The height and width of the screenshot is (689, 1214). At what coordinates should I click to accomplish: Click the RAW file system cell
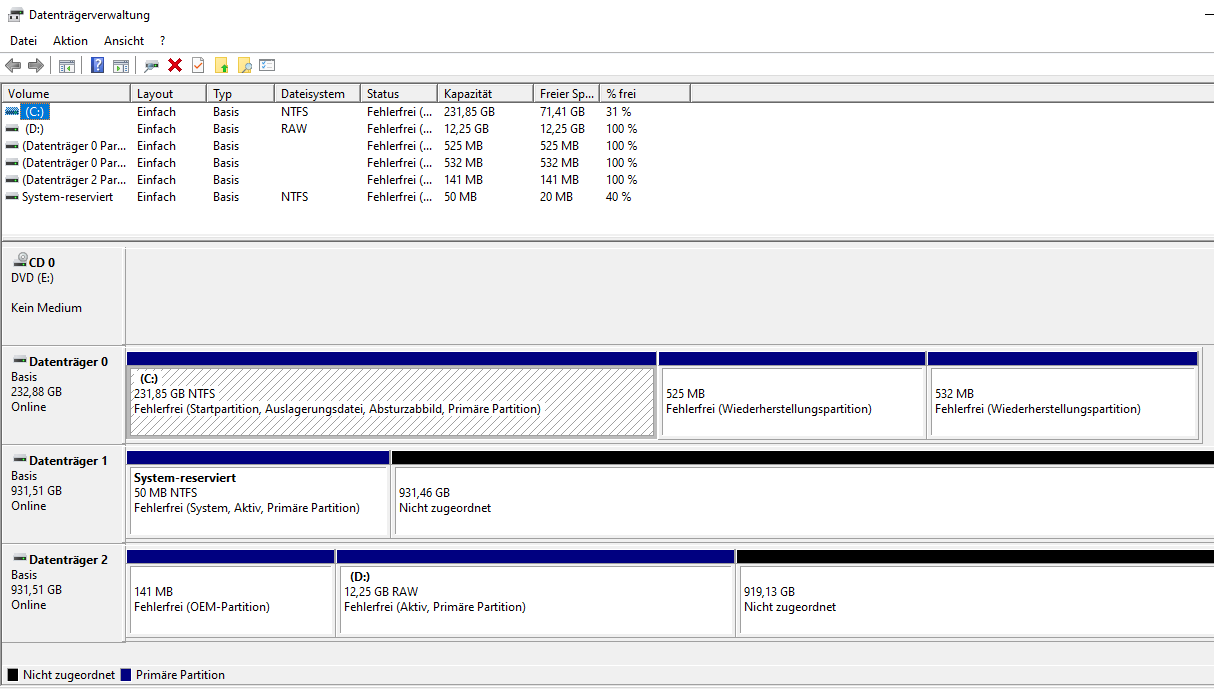(x=294, y=128)
